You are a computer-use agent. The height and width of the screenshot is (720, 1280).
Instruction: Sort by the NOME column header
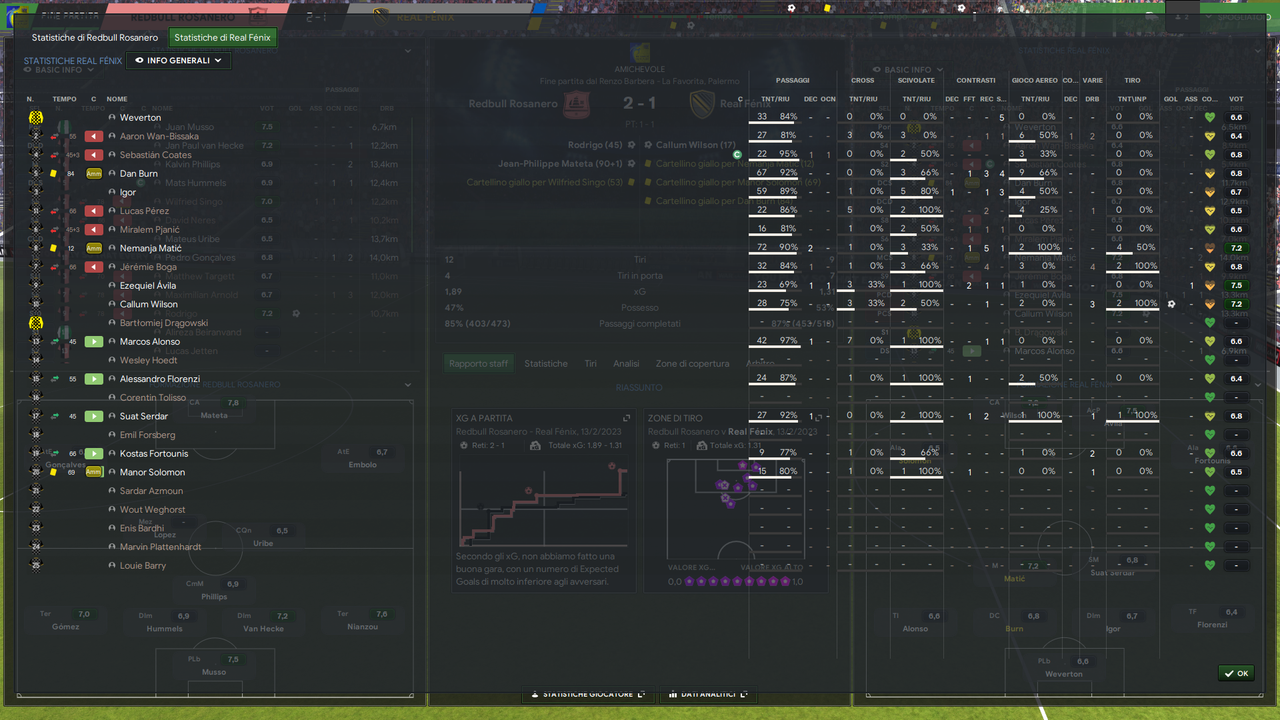pyautogui.click(x=117, y=99)
